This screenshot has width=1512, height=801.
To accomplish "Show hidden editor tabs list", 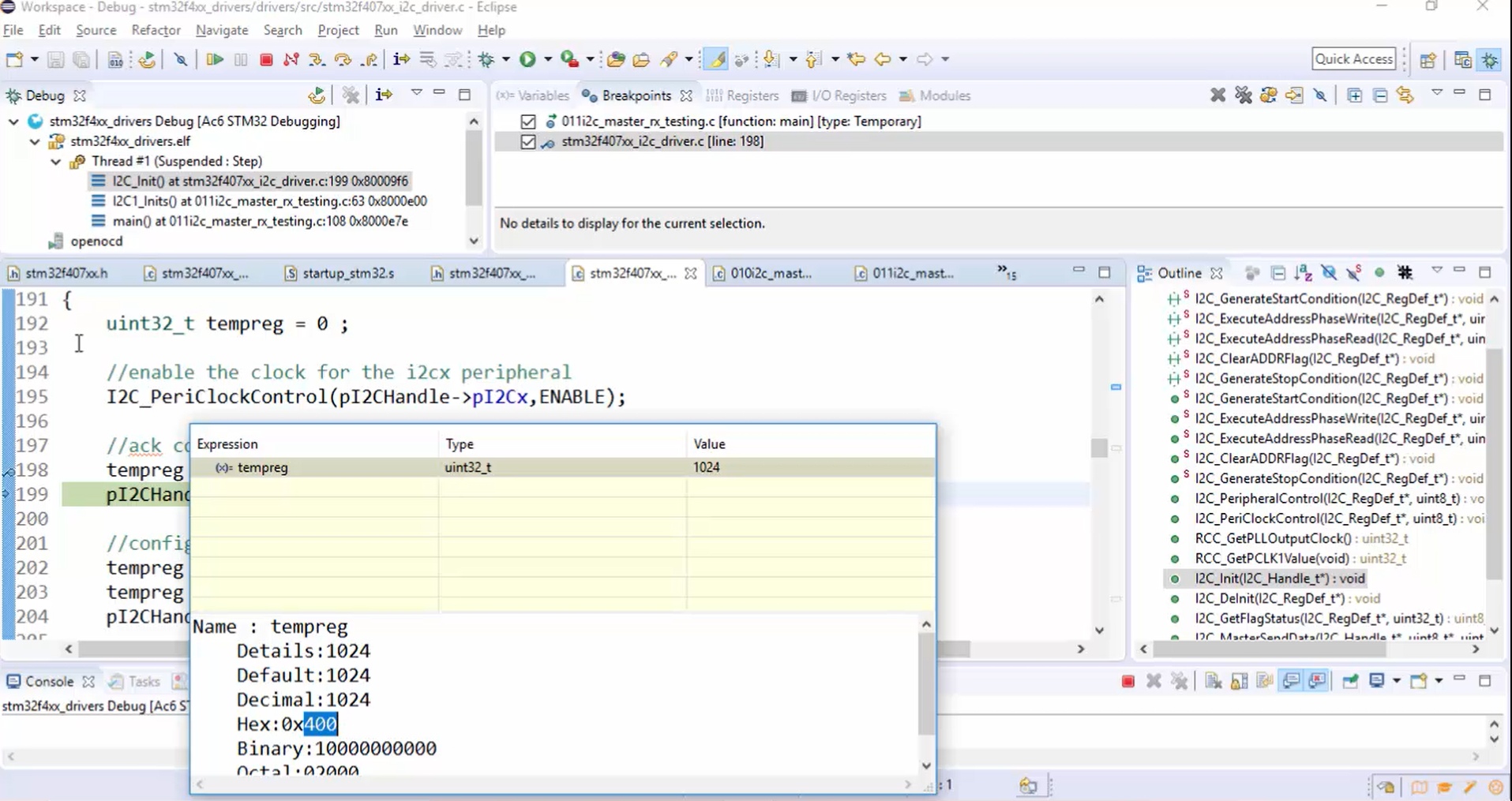I will pos(1007,272).
